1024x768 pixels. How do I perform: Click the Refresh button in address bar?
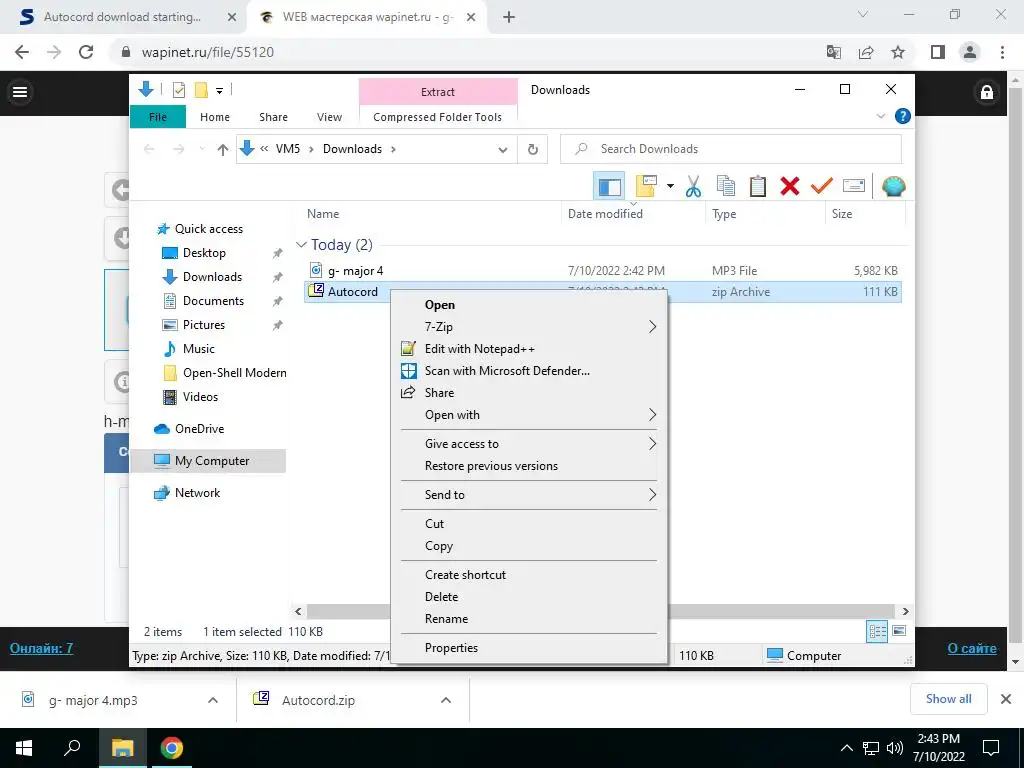tap(533, 150)
